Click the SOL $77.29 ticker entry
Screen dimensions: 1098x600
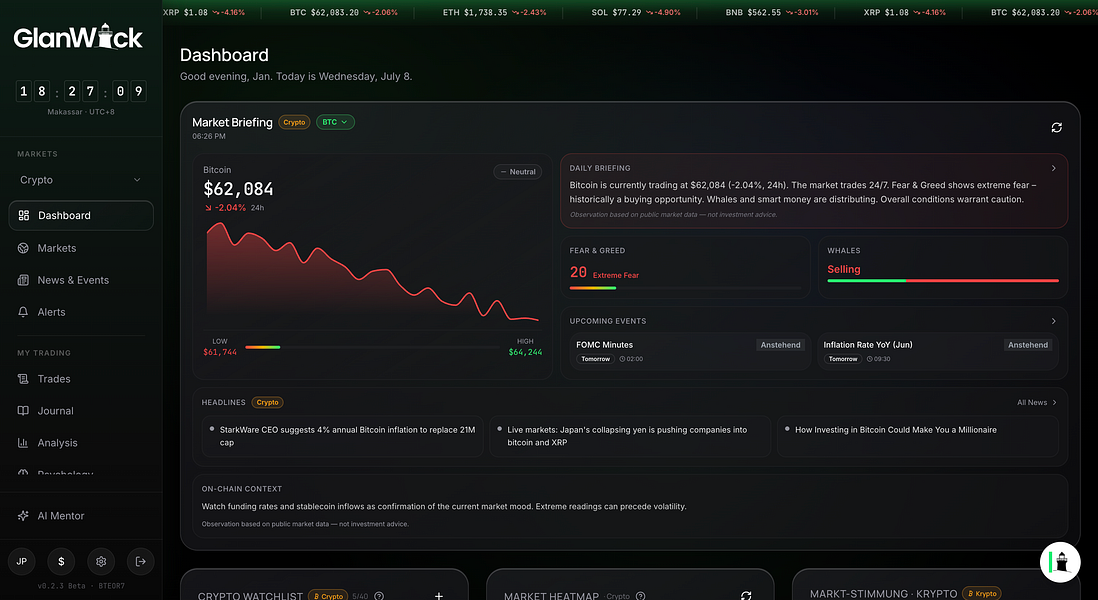pos(636,13)
